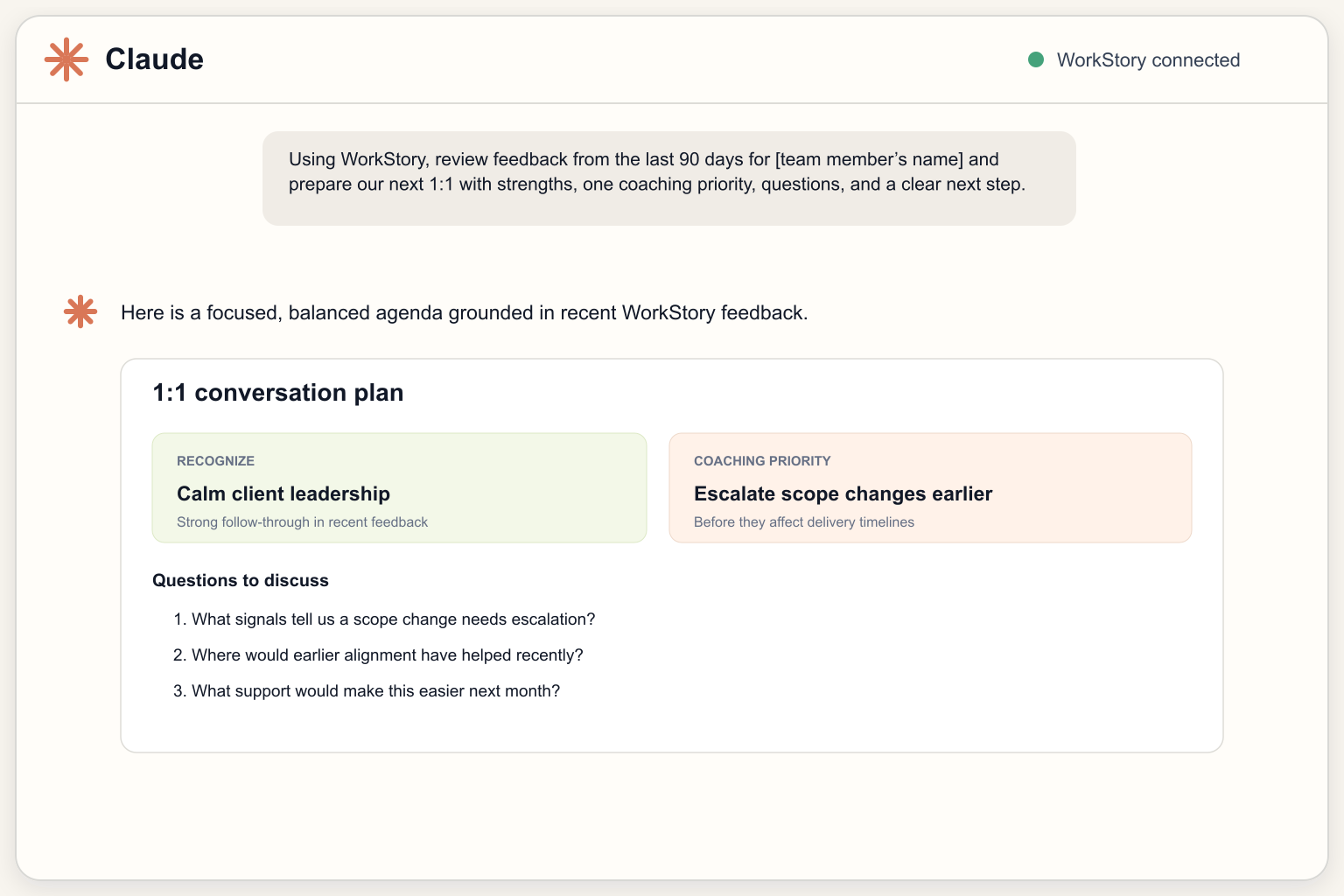Click the "Questions to discuss" heading

pos(241,580)
